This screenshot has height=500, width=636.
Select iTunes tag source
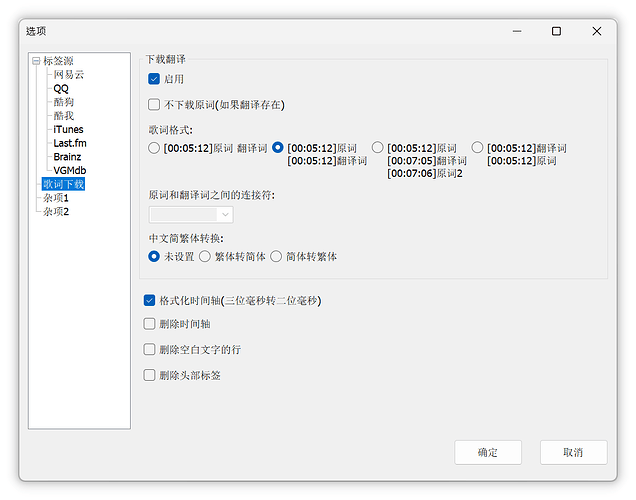[x=68, y=129]
